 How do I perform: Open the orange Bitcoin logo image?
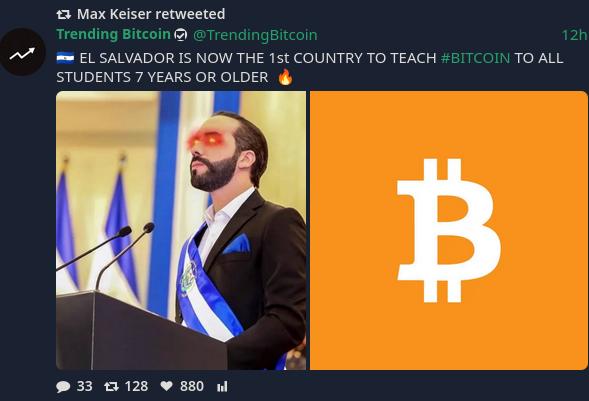pyautogui.click(x=449, y=231)
